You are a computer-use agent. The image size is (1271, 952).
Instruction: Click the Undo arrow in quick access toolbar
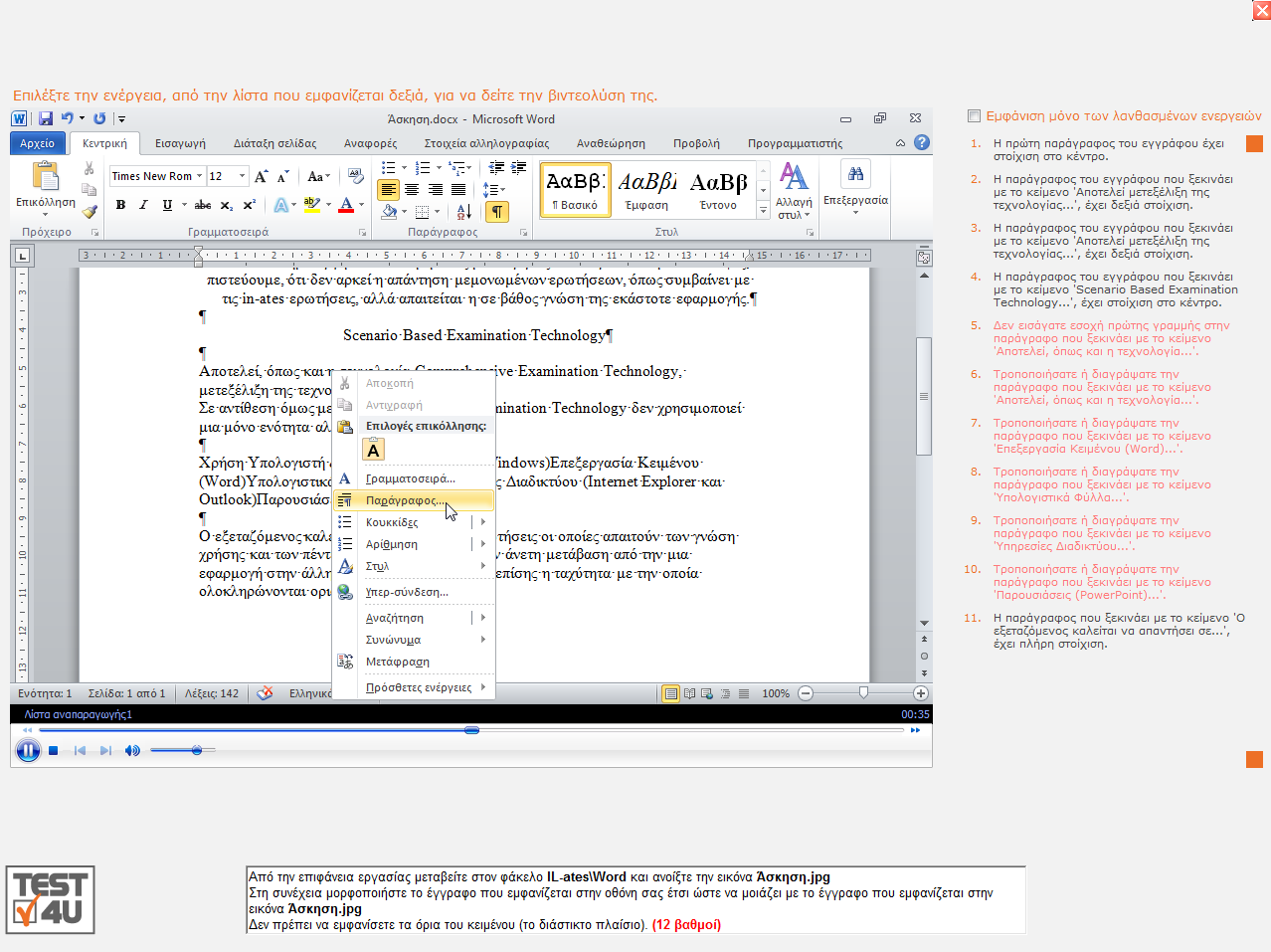click(x=67, y=118)
